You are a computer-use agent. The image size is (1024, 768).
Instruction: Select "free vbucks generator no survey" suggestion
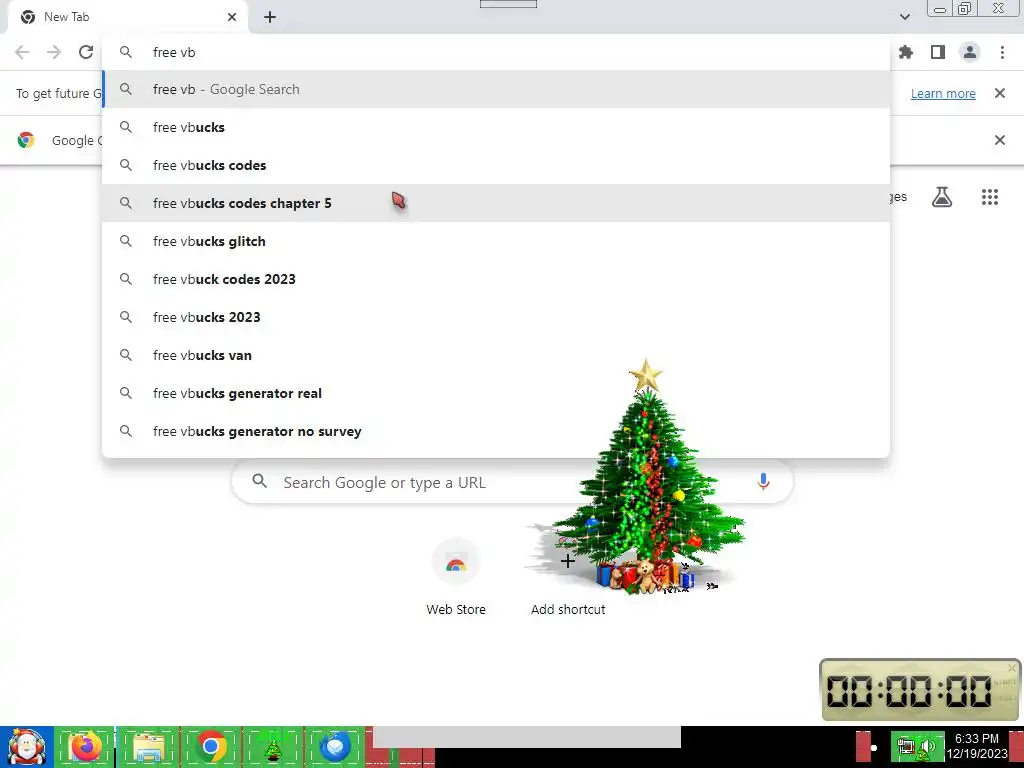[x=496, y=431]
